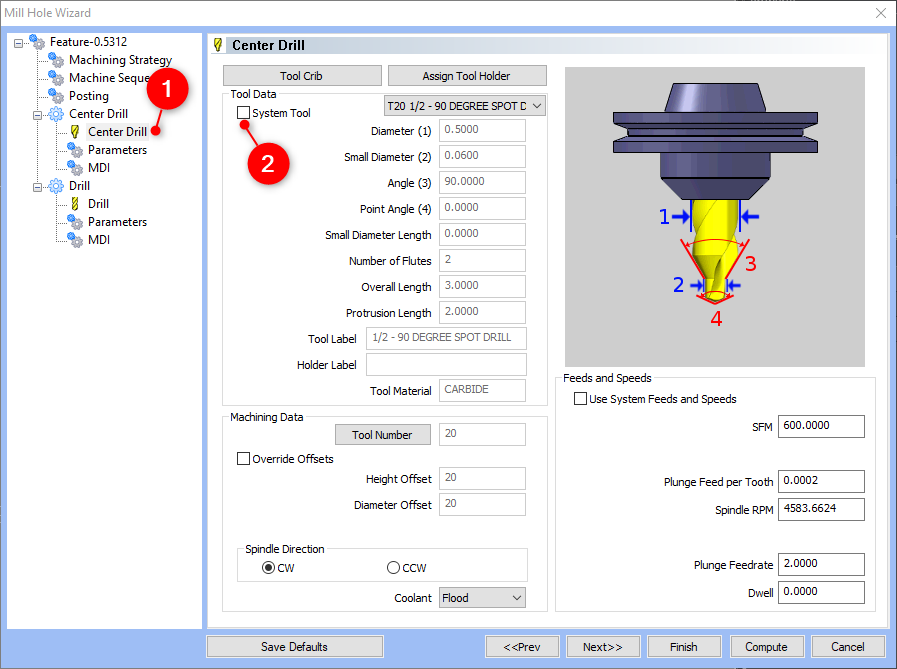Select the Drill tool tree item
The image size is (897, 669).
click(98, 204)
